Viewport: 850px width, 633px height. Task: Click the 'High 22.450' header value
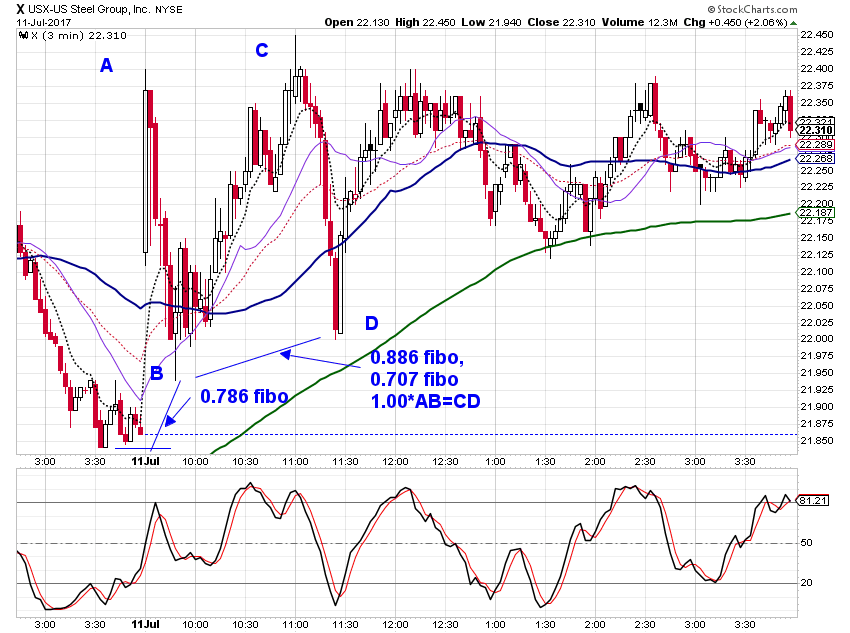pos(425,22)
